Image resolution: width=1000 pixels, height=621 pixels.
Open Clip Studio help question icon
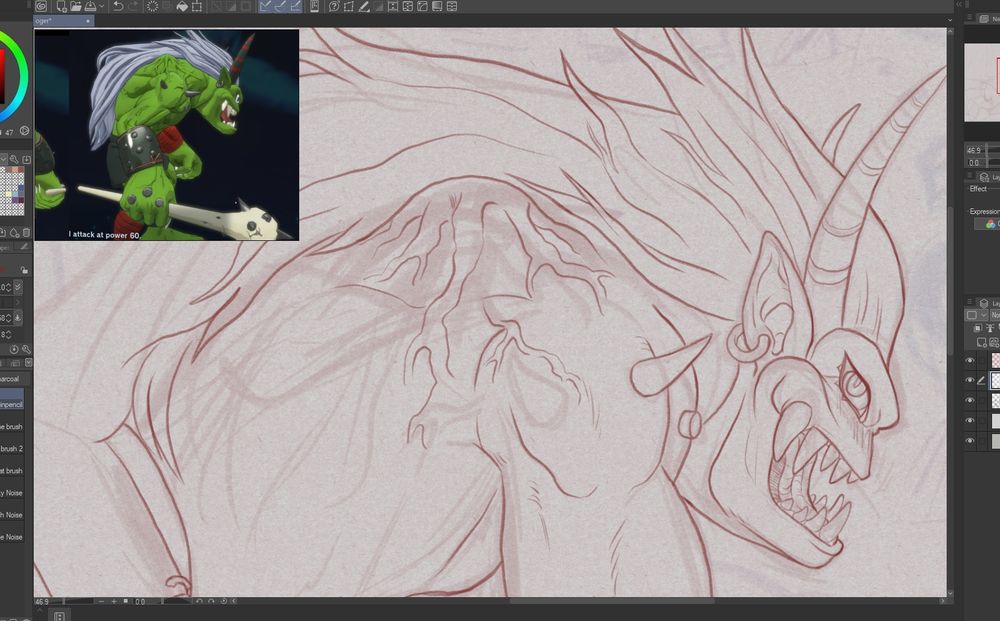pyautogui.click(x=334, y=6)
